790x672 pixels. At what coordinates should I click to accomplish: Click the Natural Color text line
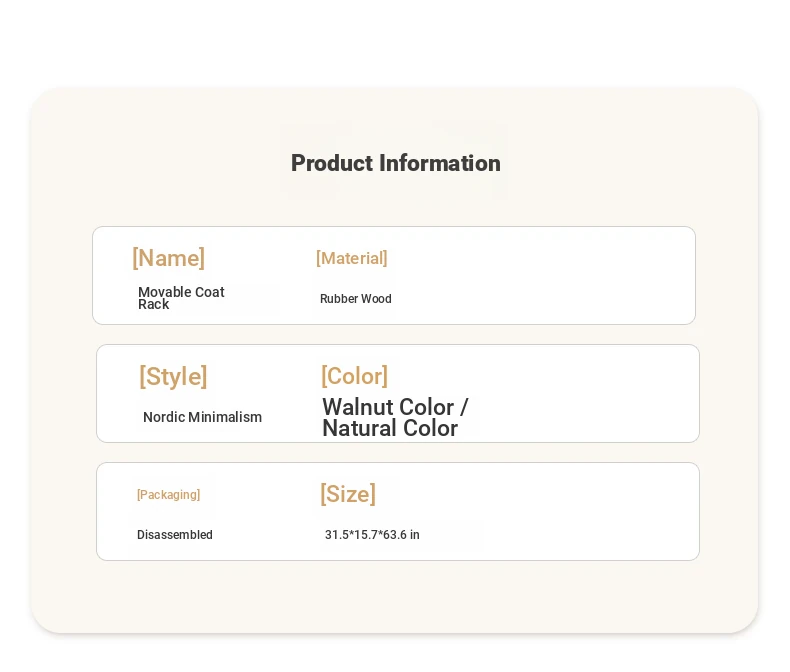click(x=390, y=428)
